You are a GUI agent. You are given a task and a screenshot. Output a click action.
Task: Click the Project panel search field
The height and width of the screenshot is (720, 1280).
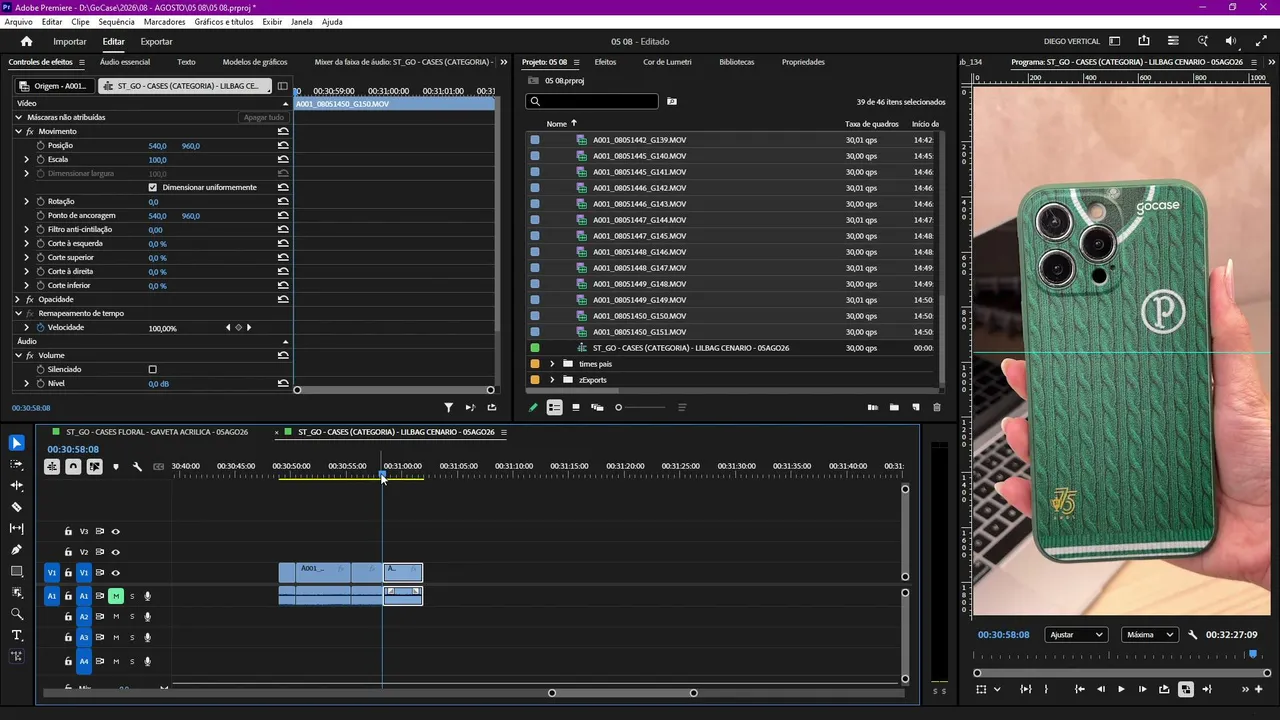coord(592,101)
